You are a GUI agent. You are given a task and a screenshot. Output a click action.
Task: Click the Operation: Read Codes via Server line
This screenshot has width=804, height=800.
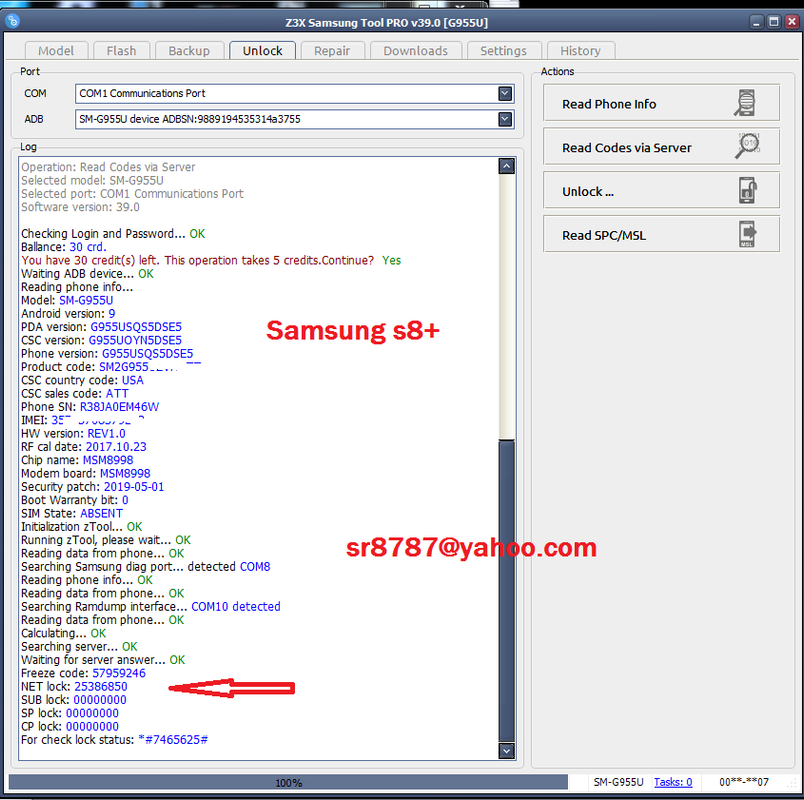point(108,167)
